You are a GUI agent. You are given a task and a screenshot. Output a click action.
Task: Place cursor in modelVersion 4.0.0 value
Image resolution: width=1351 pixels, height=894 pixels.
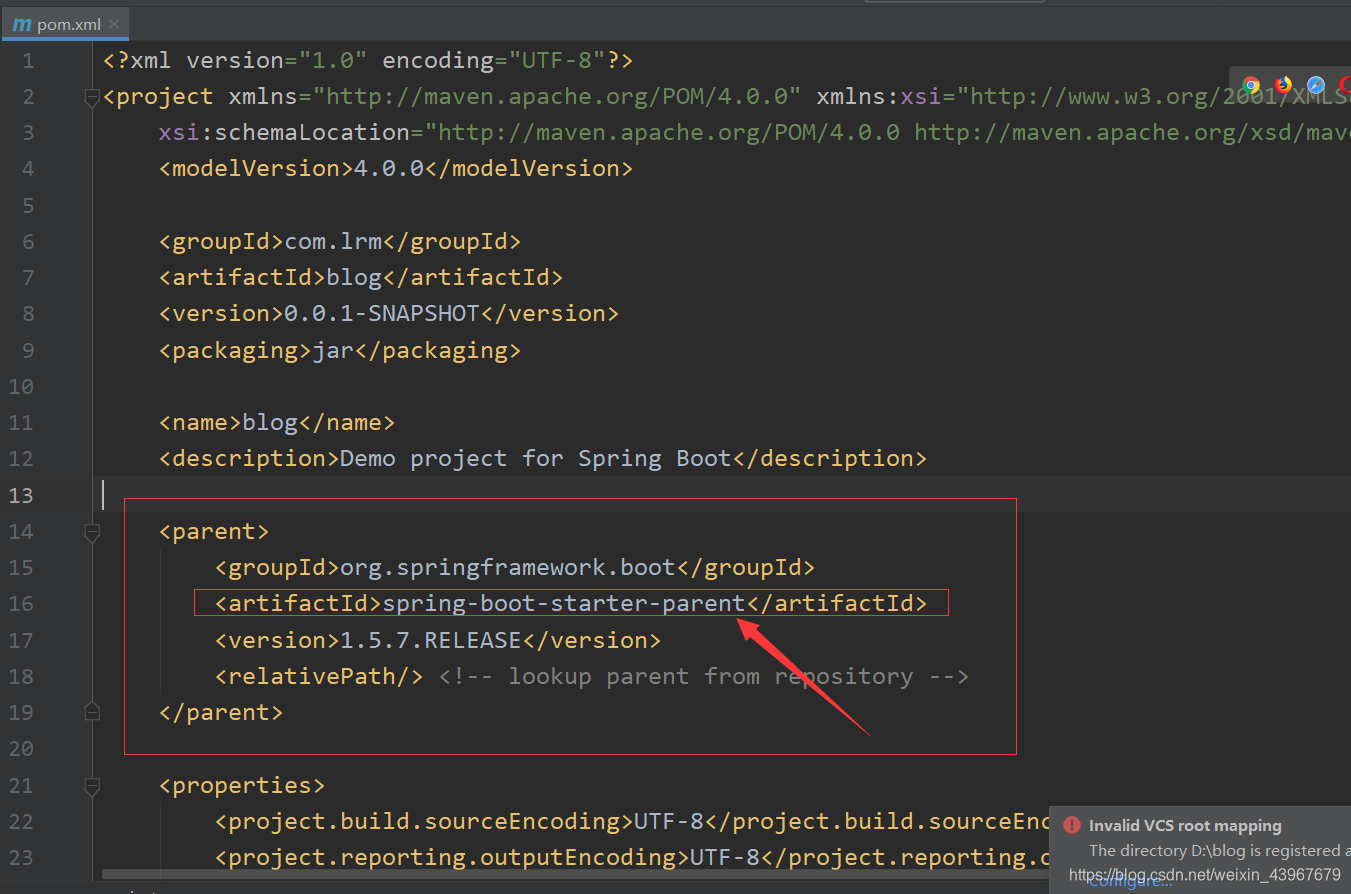[x=389, y=169]
